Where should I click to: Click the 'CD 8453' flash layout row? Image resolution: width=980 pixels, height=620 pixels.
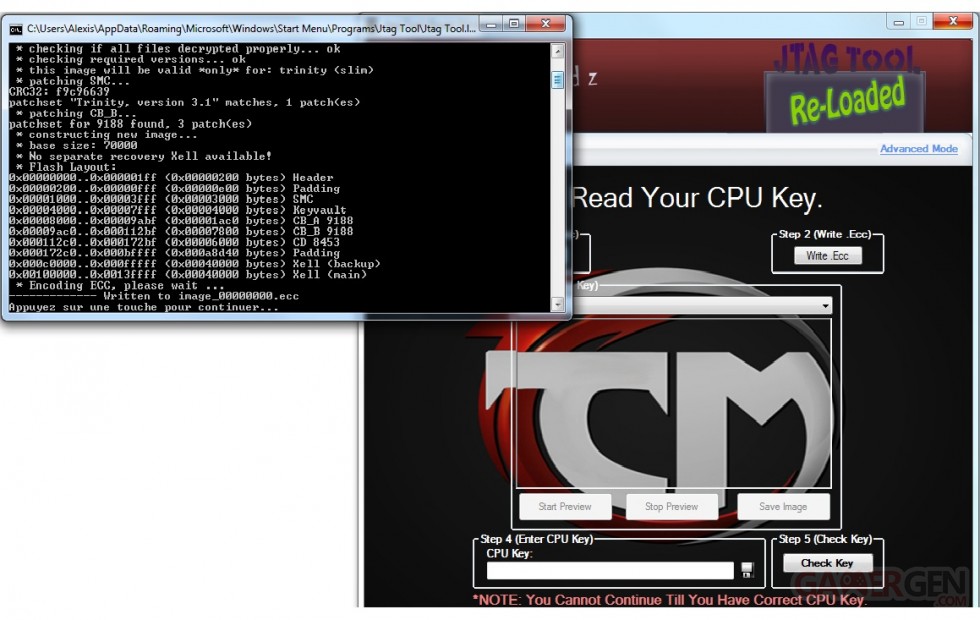pyautogui.click(x=174, y=242)
